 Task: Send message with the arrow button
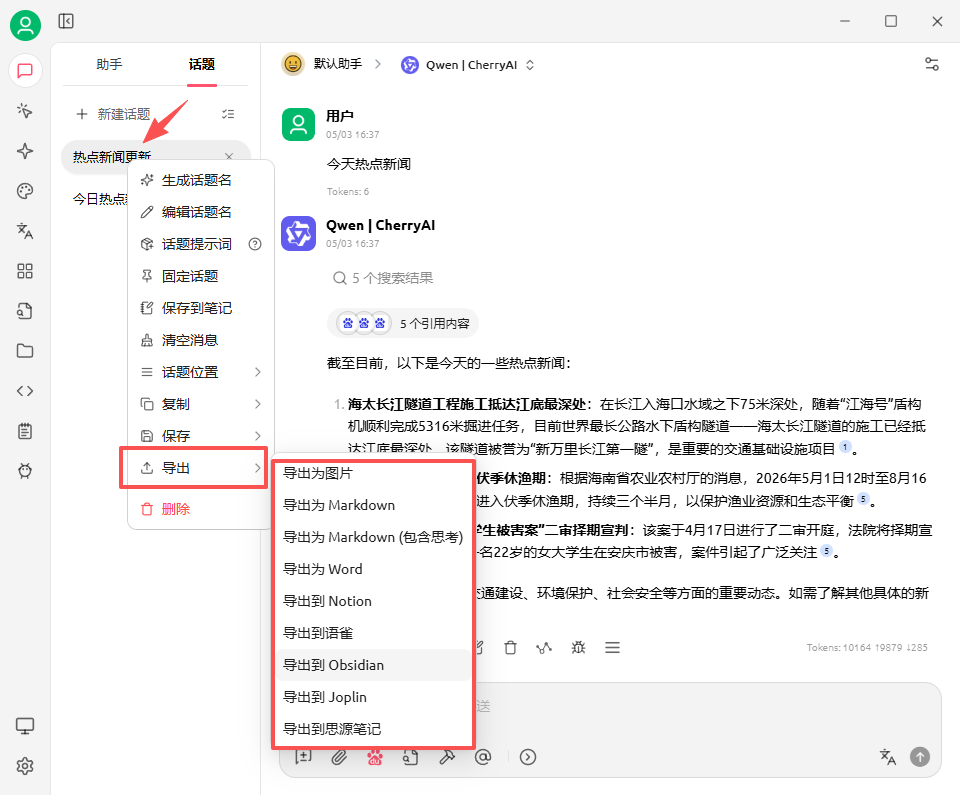(x=920, y=757)
